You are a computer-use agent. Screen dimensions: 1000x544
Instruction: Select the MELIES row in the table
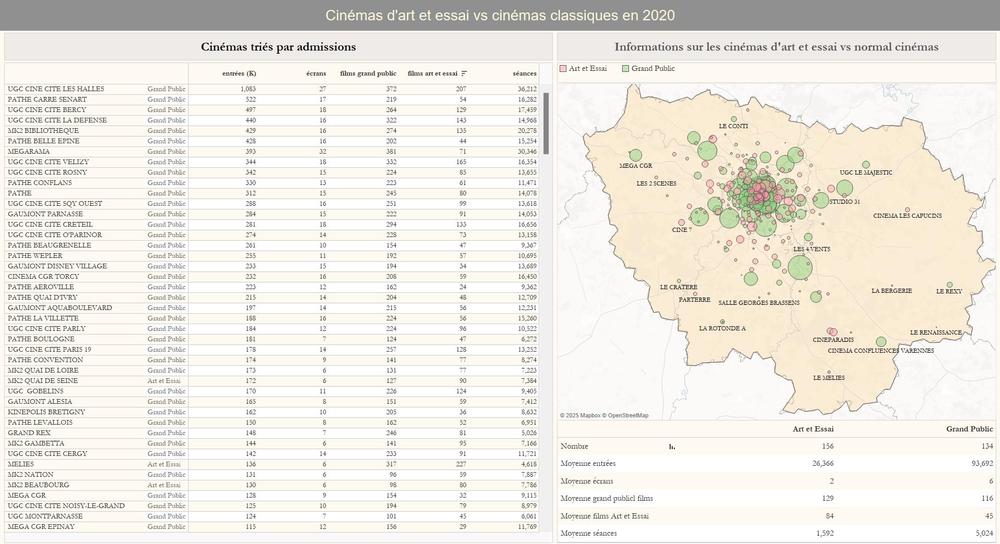[x=272, y=464]
